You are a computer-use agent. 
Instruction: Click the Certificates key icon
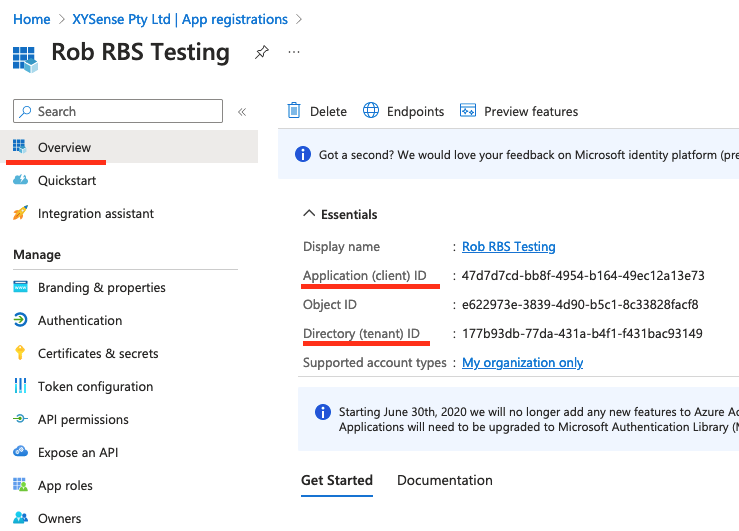tap(20, 352)
